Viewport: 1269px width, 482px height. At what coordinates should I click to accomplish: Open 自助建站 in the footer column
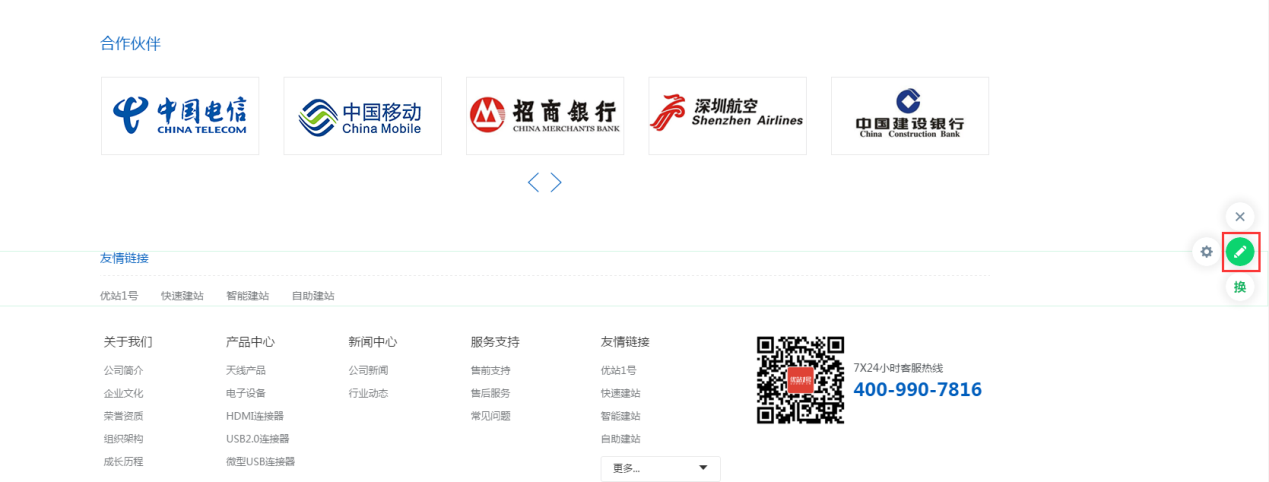[620, 439]
